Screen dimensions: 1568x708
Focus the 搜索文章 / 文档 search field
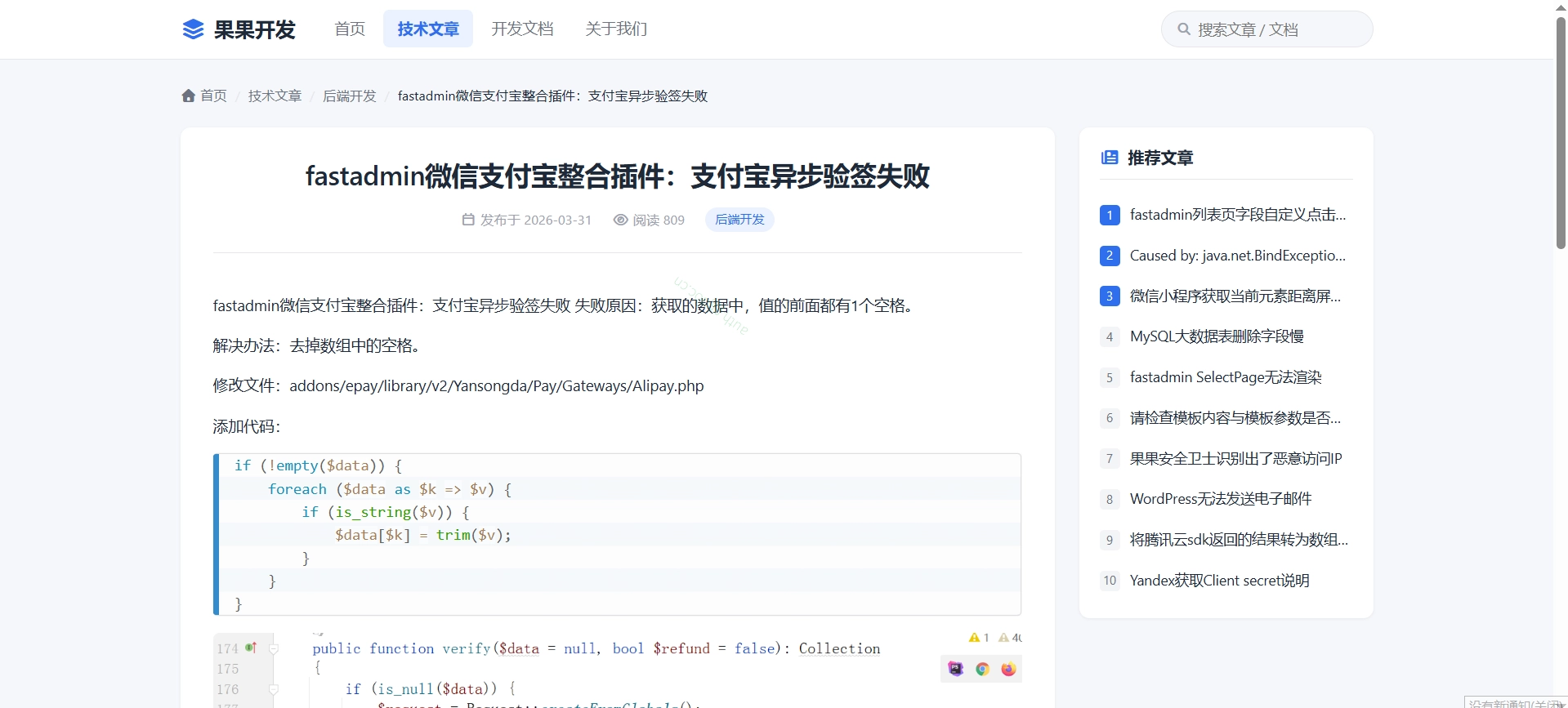[1266, 29]
